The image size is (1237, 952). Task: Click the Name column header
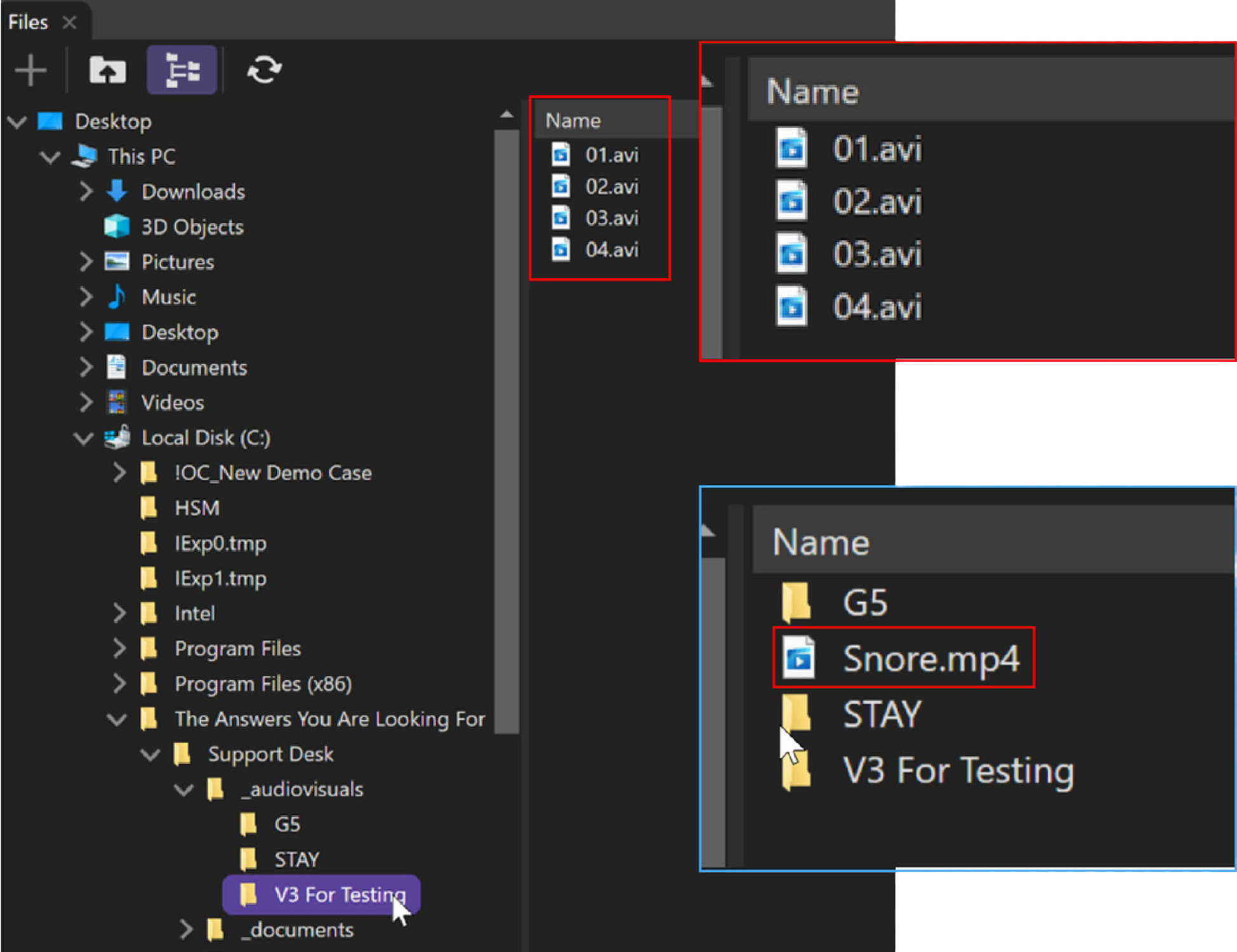pyautogui.click(x=573, y=121)
